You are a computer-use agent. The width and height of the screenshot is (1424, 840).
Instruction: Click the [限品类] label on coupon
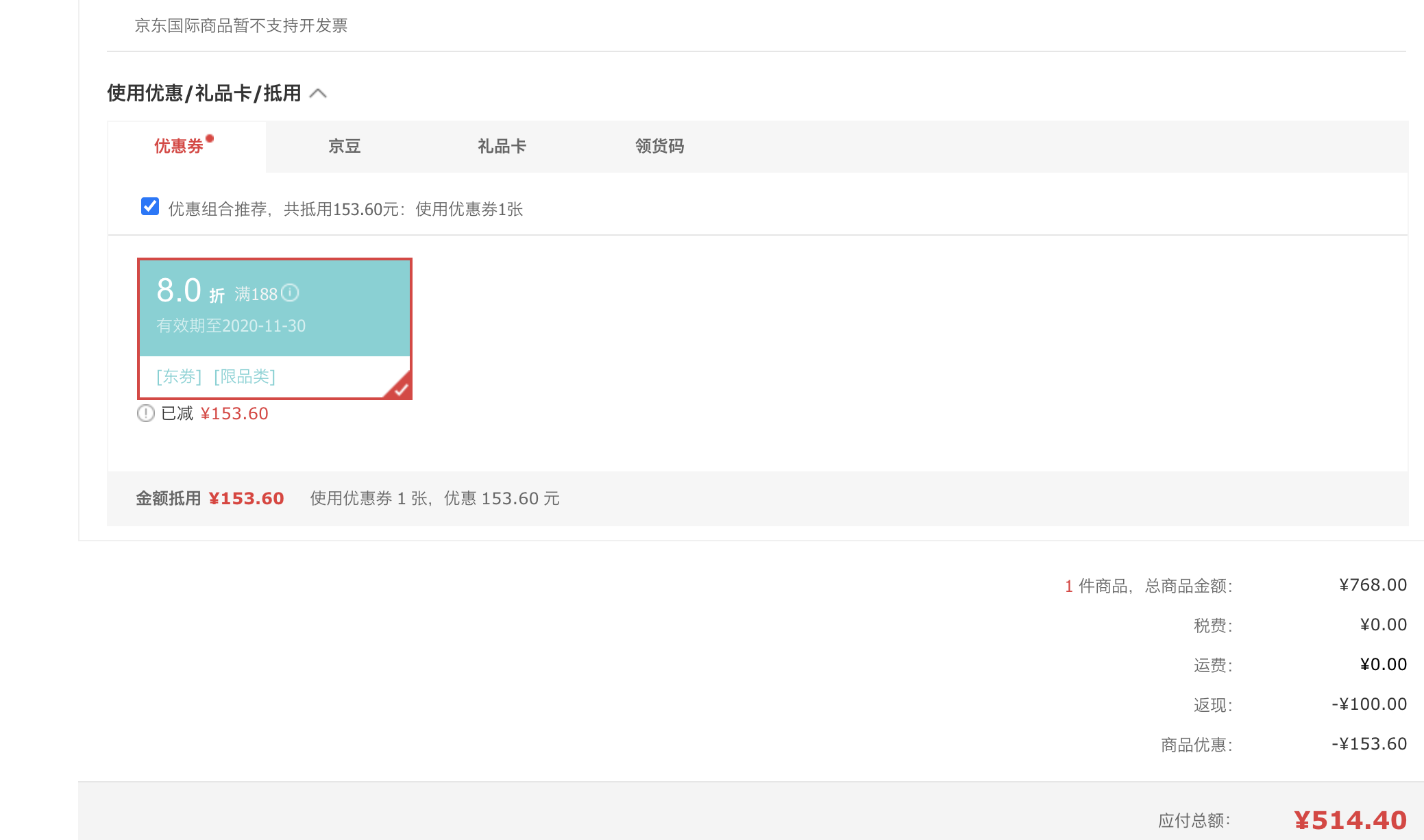click(245, 377)
